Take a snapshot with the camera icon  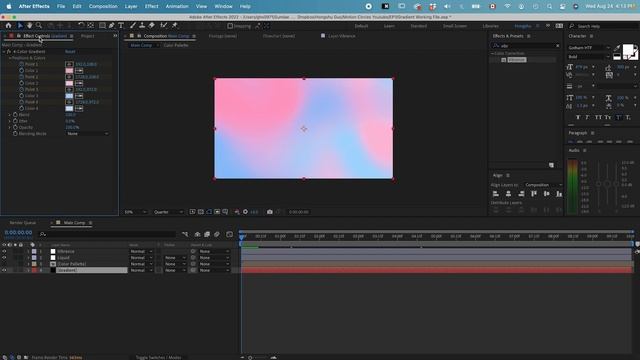click(269, 212)
